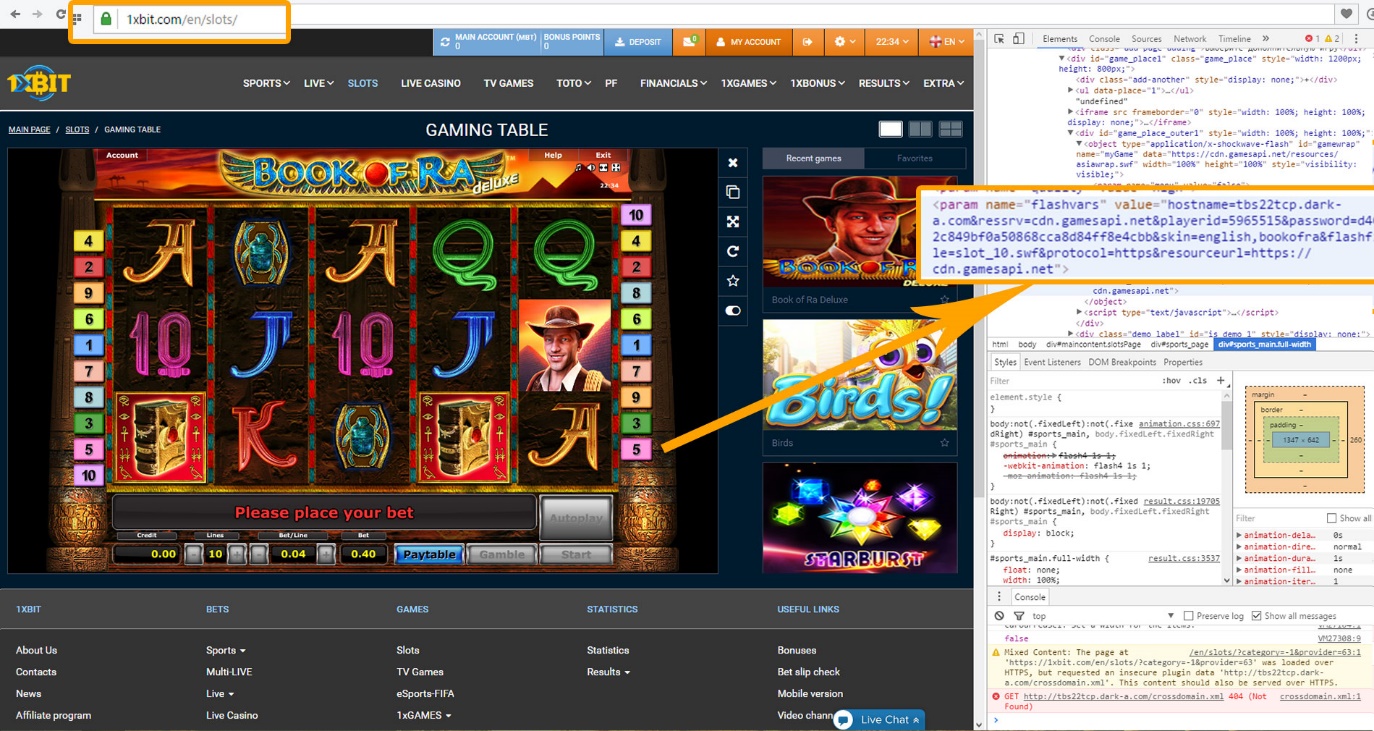Open the Starburst game thumbnail
The height and width of the screenshot is (731, 1374).
point(860,518)
